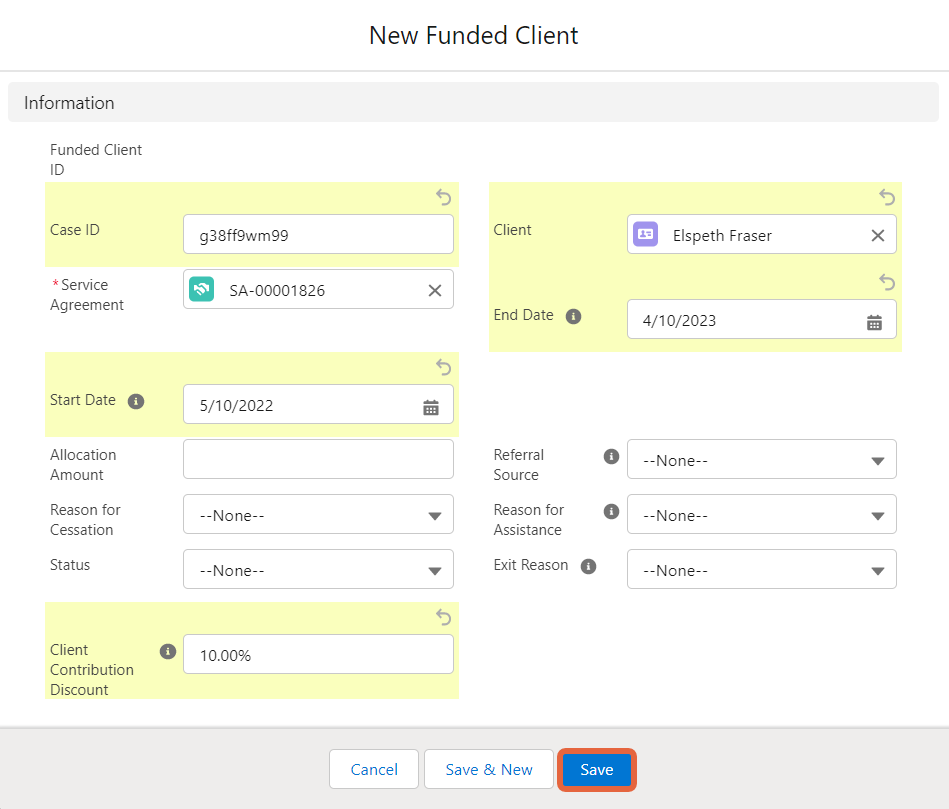The height and width of the screenshot is (809, 949).
Task: Click the Save & New button
Action: pyautogui.click(x=489, y=769)
